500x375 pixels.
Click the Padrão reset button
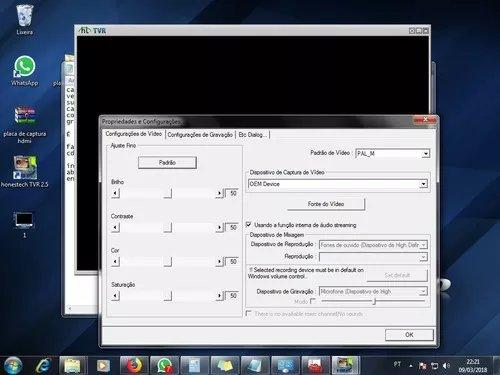point(167,163)
